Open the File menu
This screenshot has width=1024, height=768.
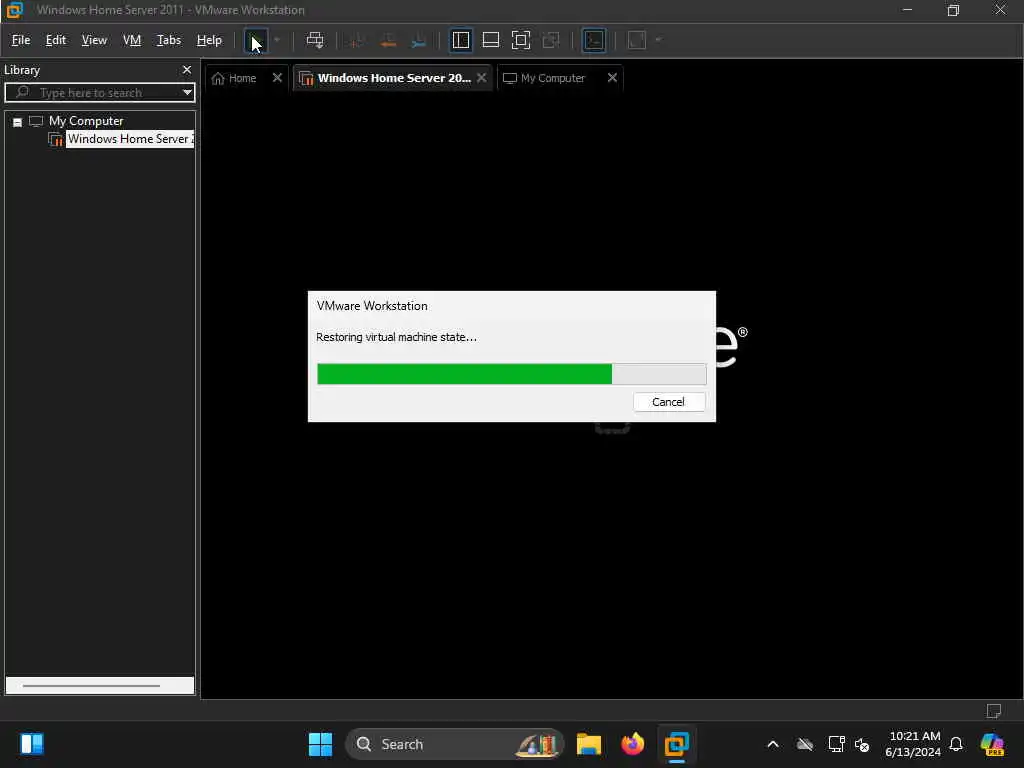(x=21, y=40)
